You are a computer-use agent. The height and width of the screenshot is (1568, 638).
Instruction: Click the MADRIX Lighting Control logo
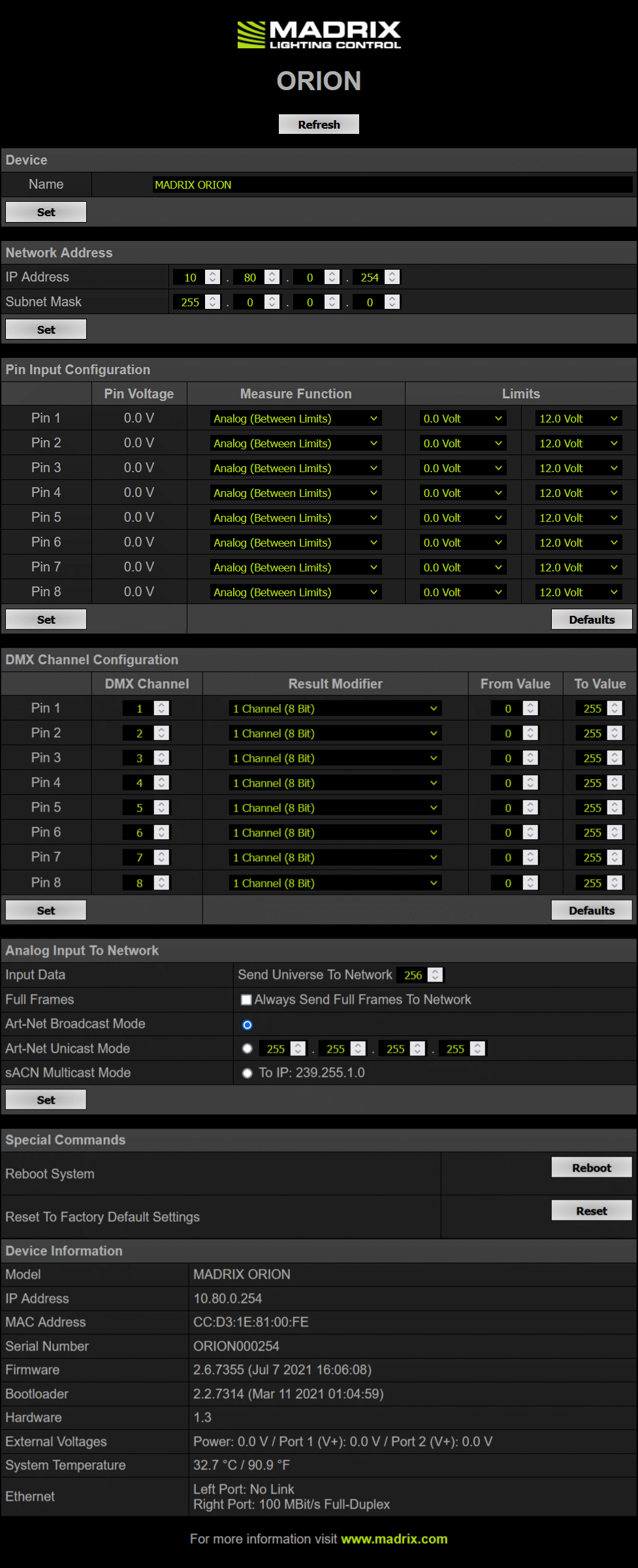pyautogui.click(x=319, y=35)
